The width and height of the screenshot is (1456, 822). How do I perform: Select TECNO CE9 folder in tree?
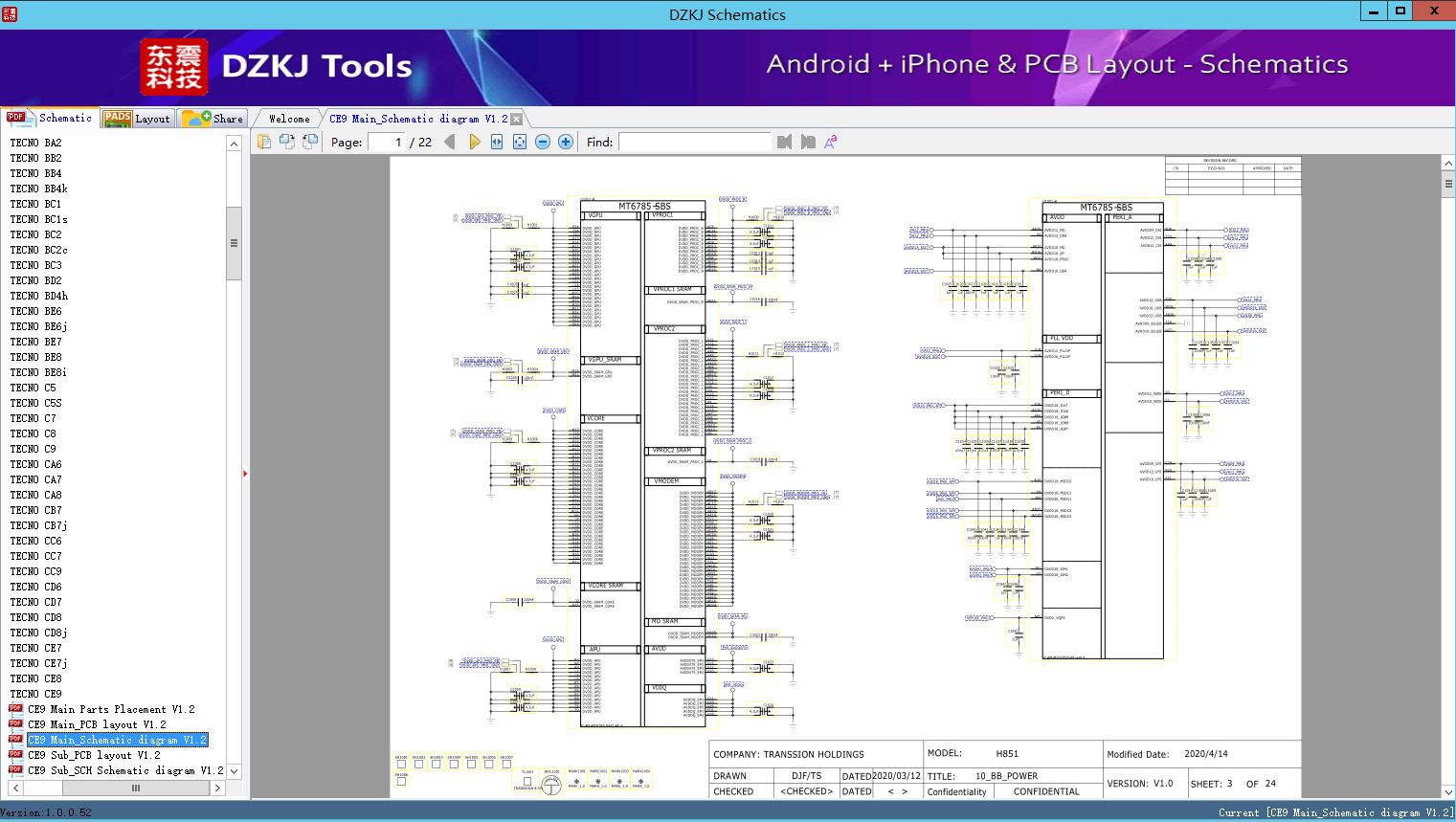[x=35, y=694]
